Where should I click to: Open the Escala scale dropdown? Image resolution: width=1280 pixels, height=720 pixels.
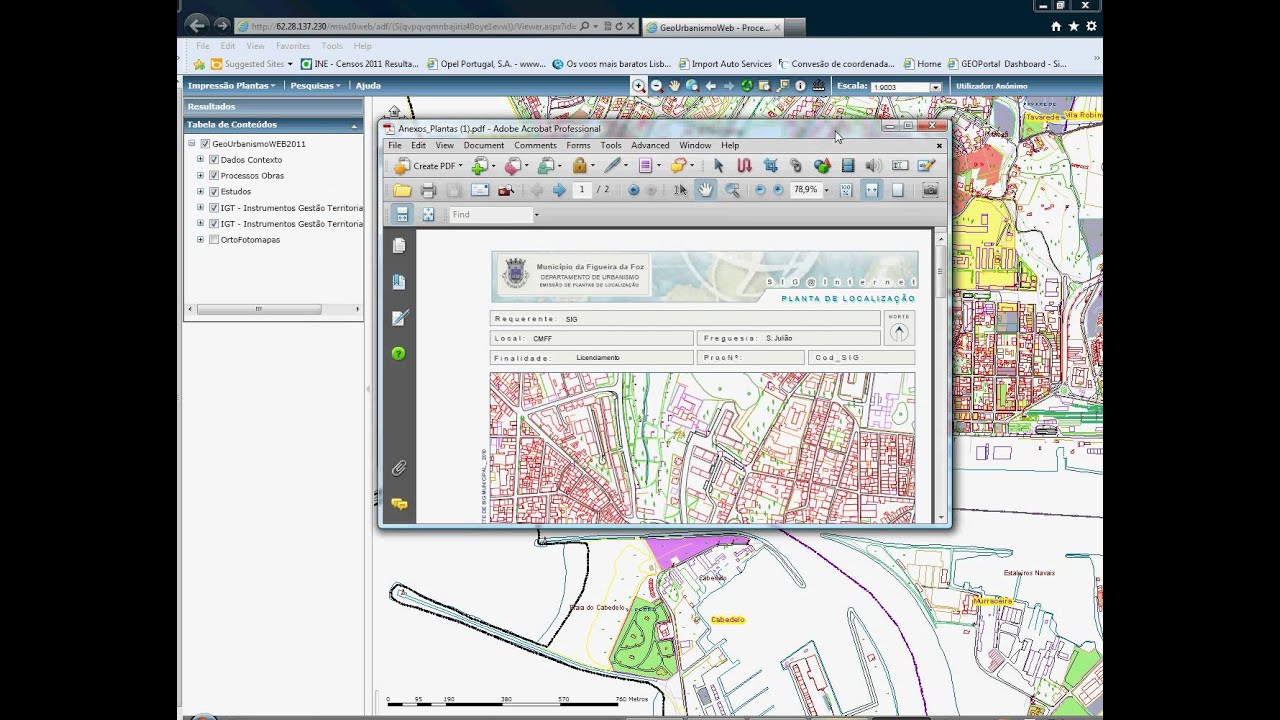pos(936,87)
